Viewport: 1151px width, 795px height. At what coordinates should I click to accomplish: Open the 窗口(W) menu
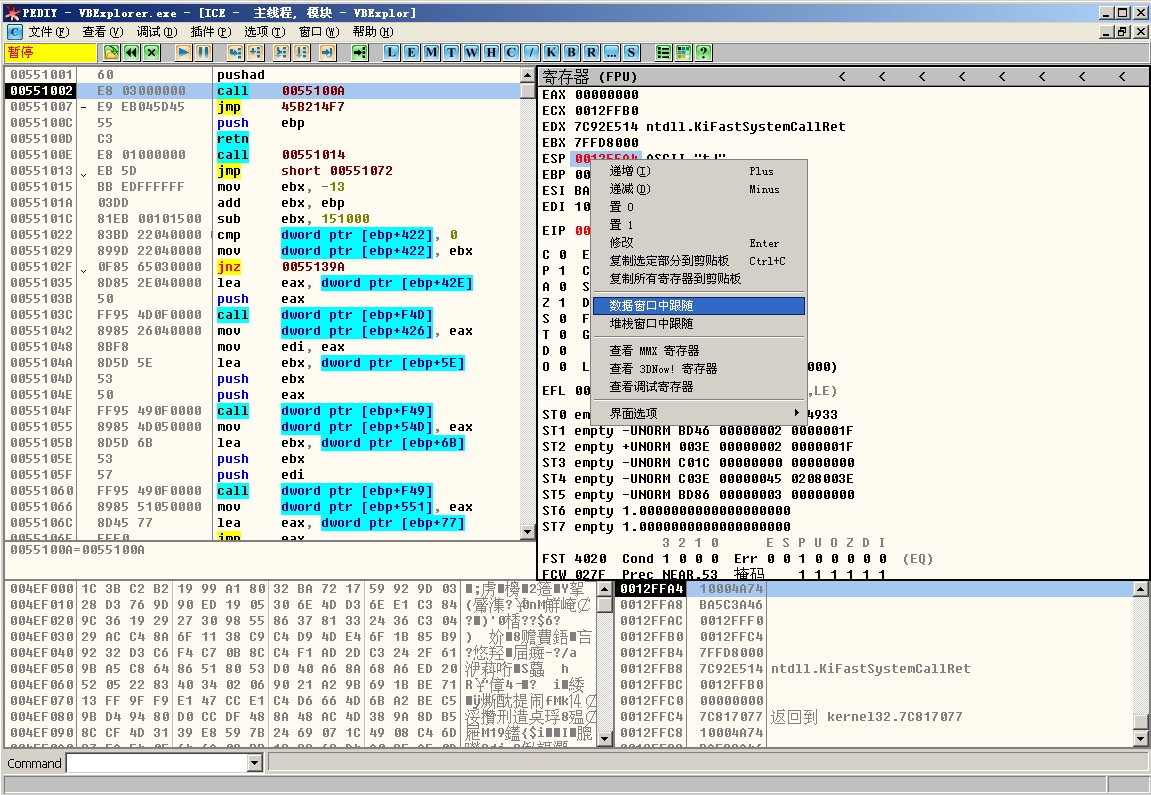[x=319, y=32]
